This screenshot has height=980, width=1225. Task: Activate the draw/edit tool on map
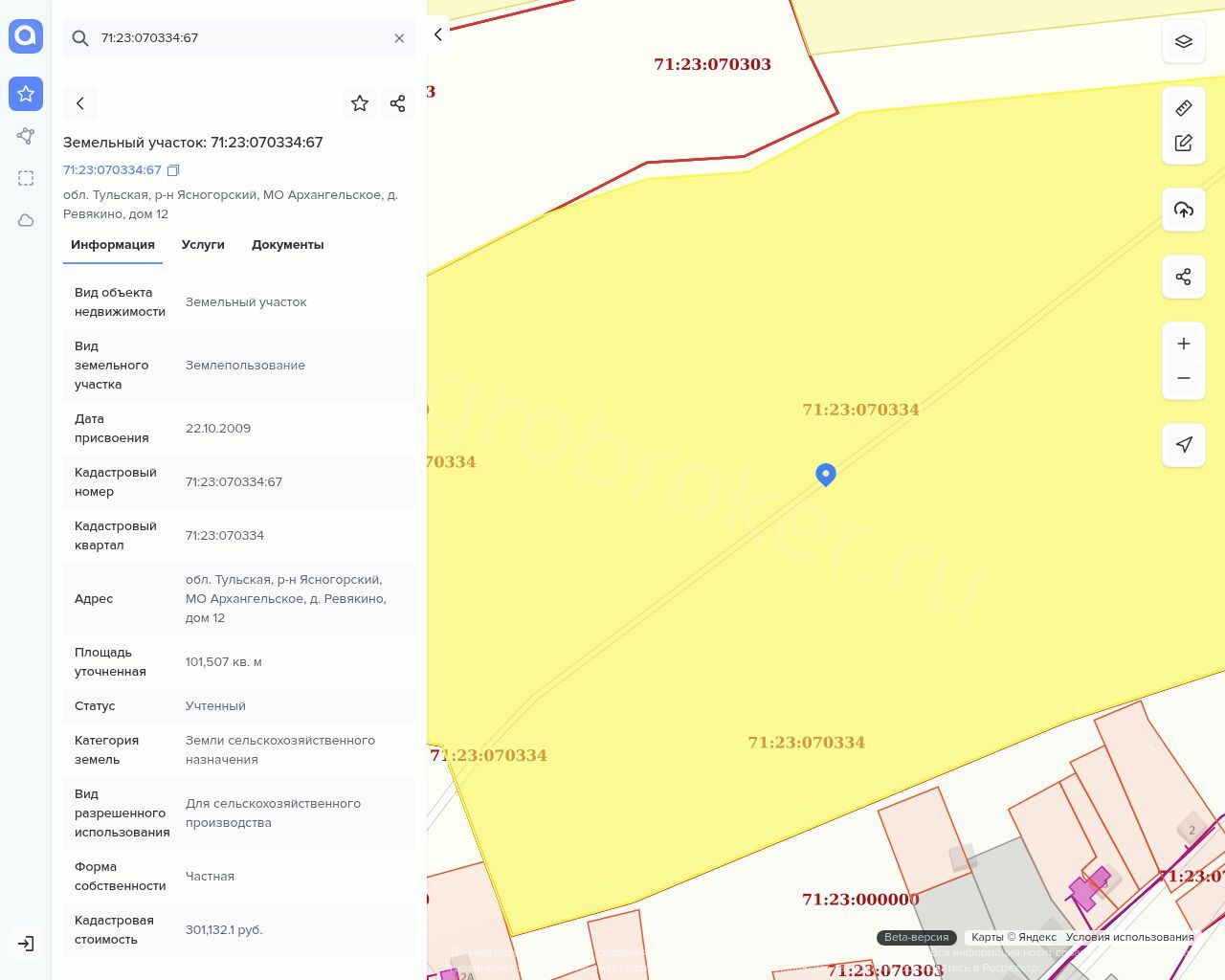1184,143
